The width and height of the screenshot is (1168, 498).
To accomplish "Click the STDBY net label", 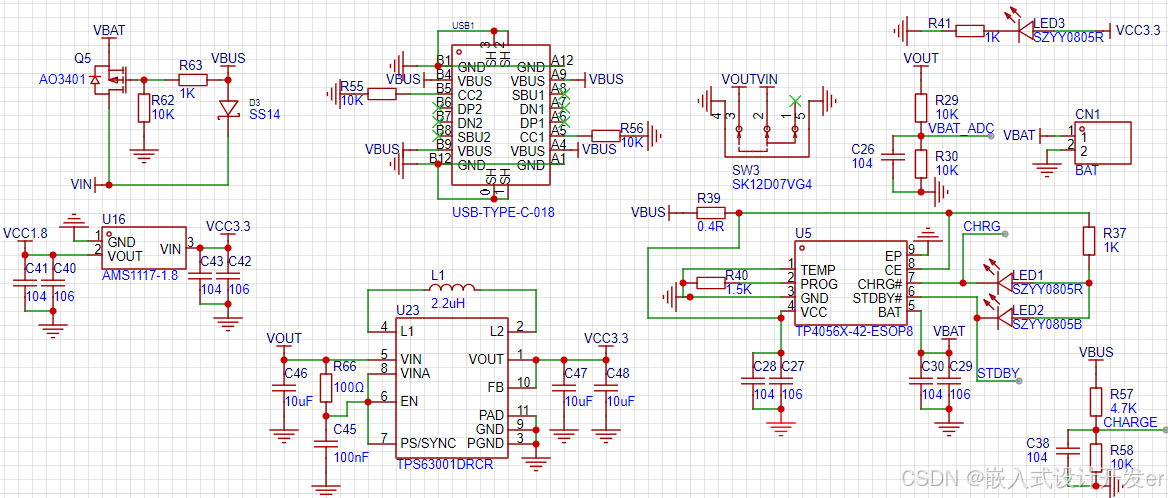I will [x=998, y=373].
